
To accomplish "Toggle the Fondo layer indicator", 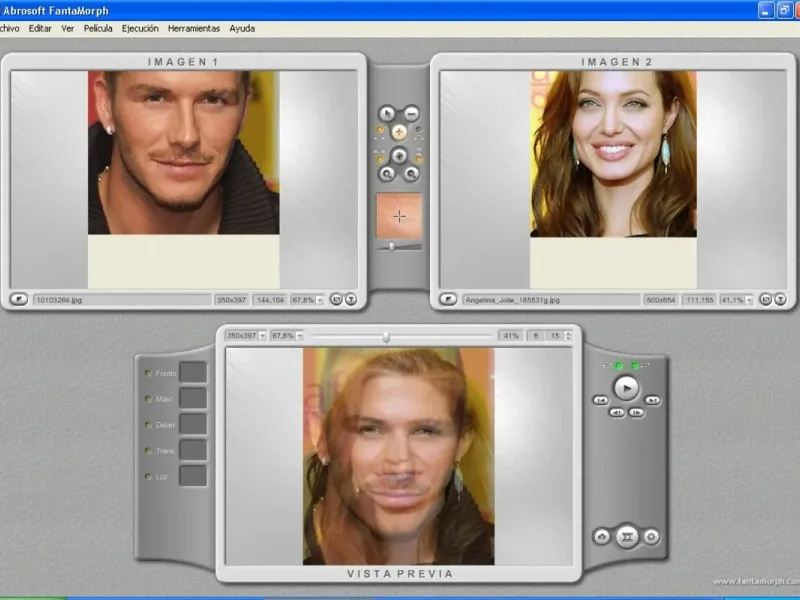I will tap(148, 373).
